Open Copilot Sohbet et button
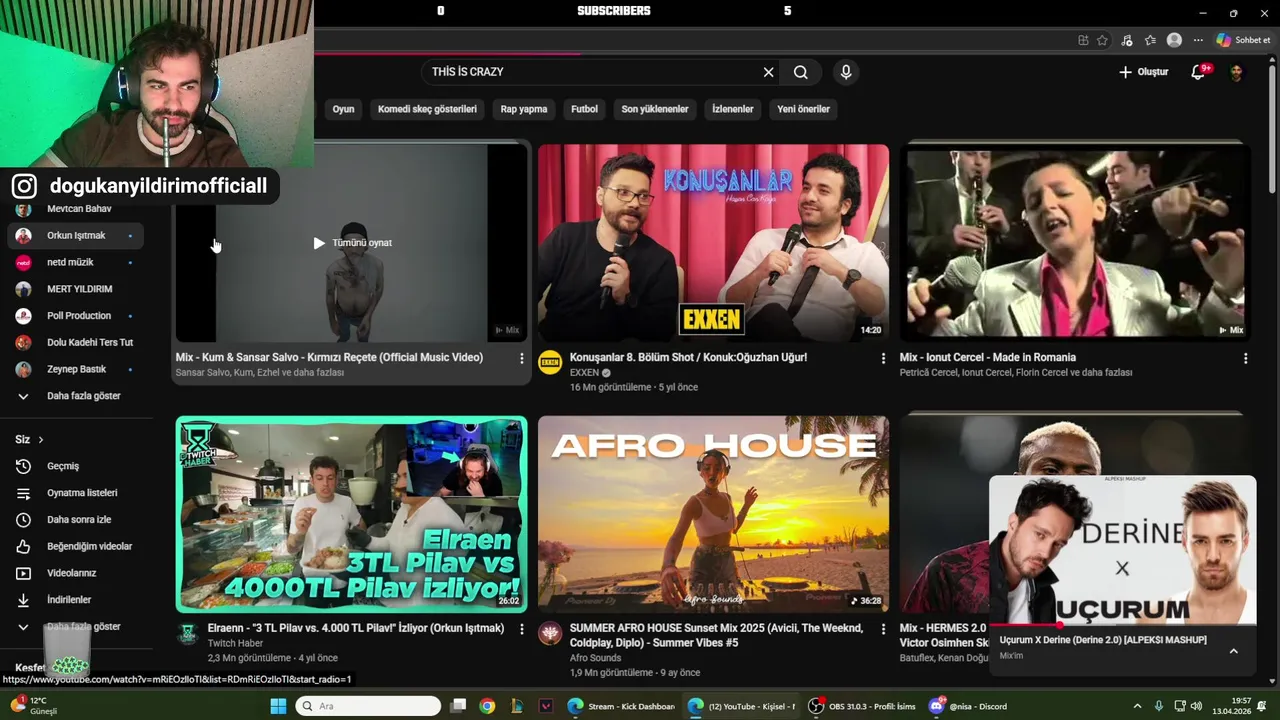 click(1243, 40)
